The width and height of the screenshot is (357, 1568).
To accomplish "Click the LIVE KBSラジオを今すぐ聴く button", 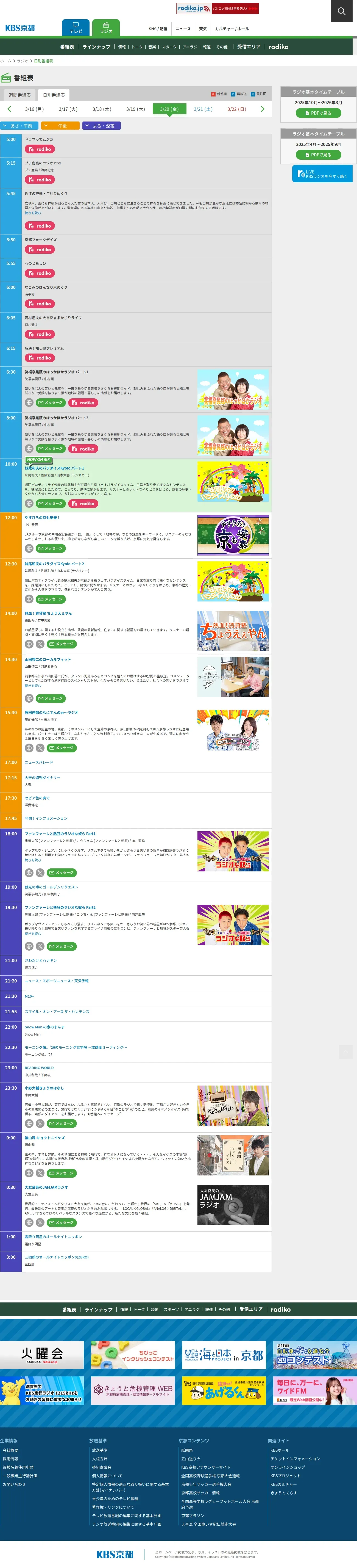I will click(x=322, y=174).
